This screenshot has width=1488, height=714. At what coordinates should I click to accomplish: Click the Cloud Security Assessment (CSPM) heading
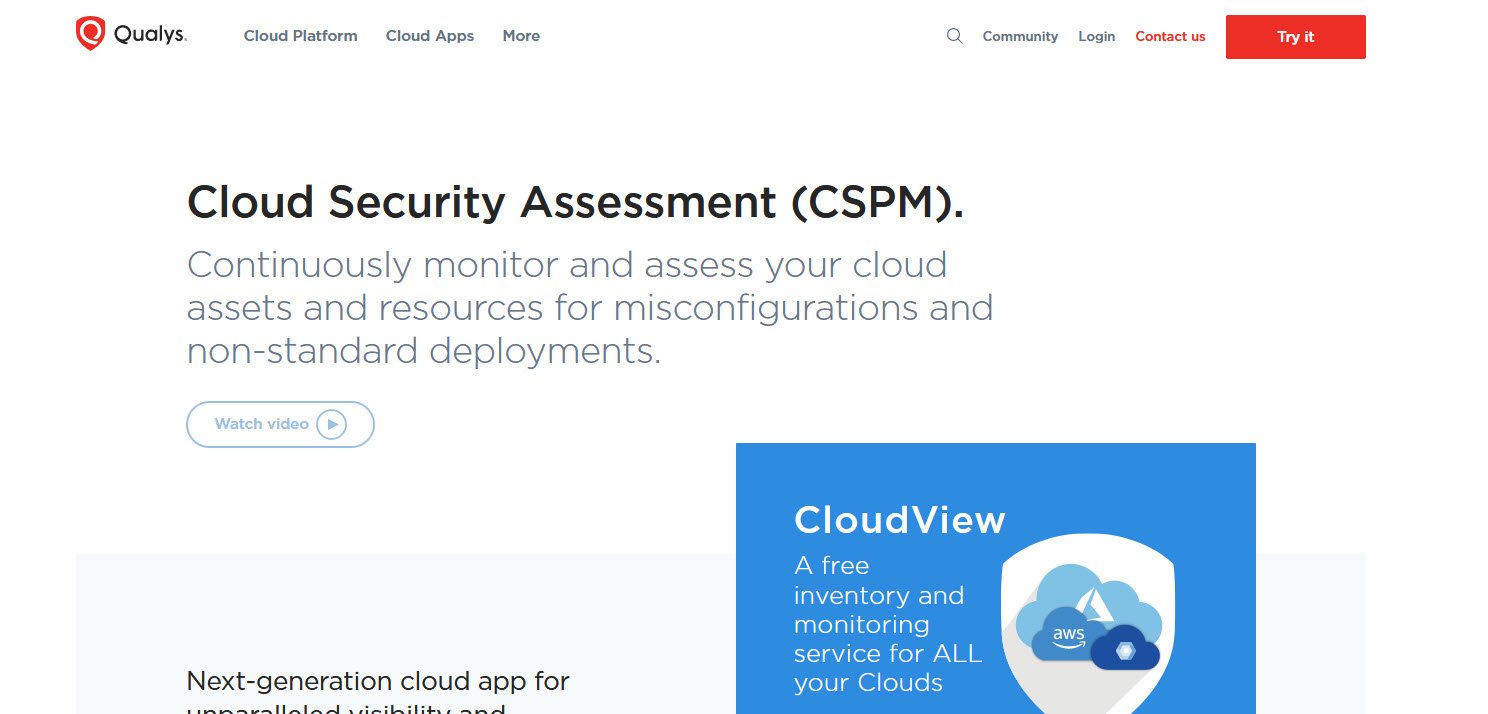click(x=575, y=202)
